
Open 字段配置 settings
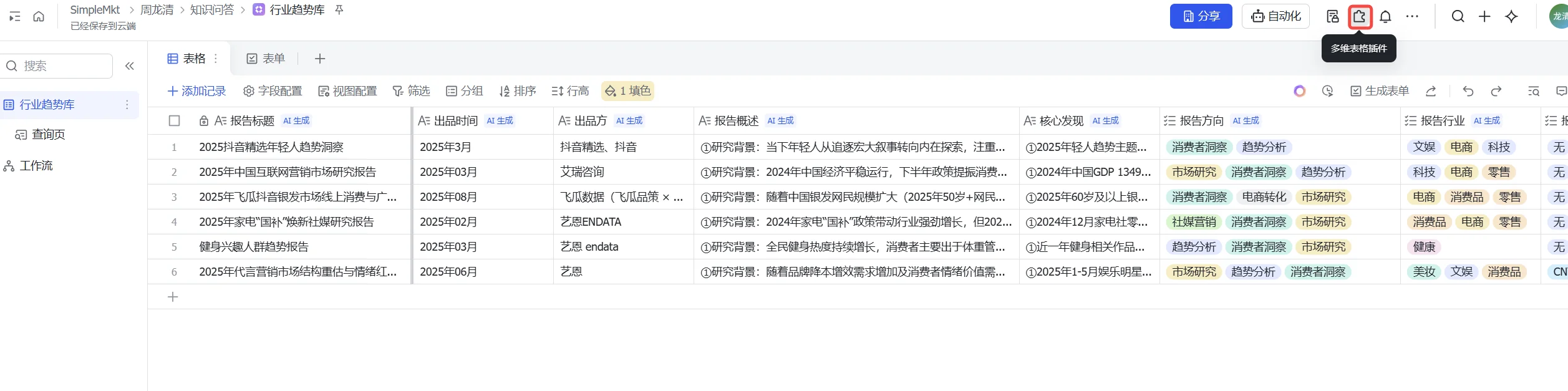tap(273, 91)
